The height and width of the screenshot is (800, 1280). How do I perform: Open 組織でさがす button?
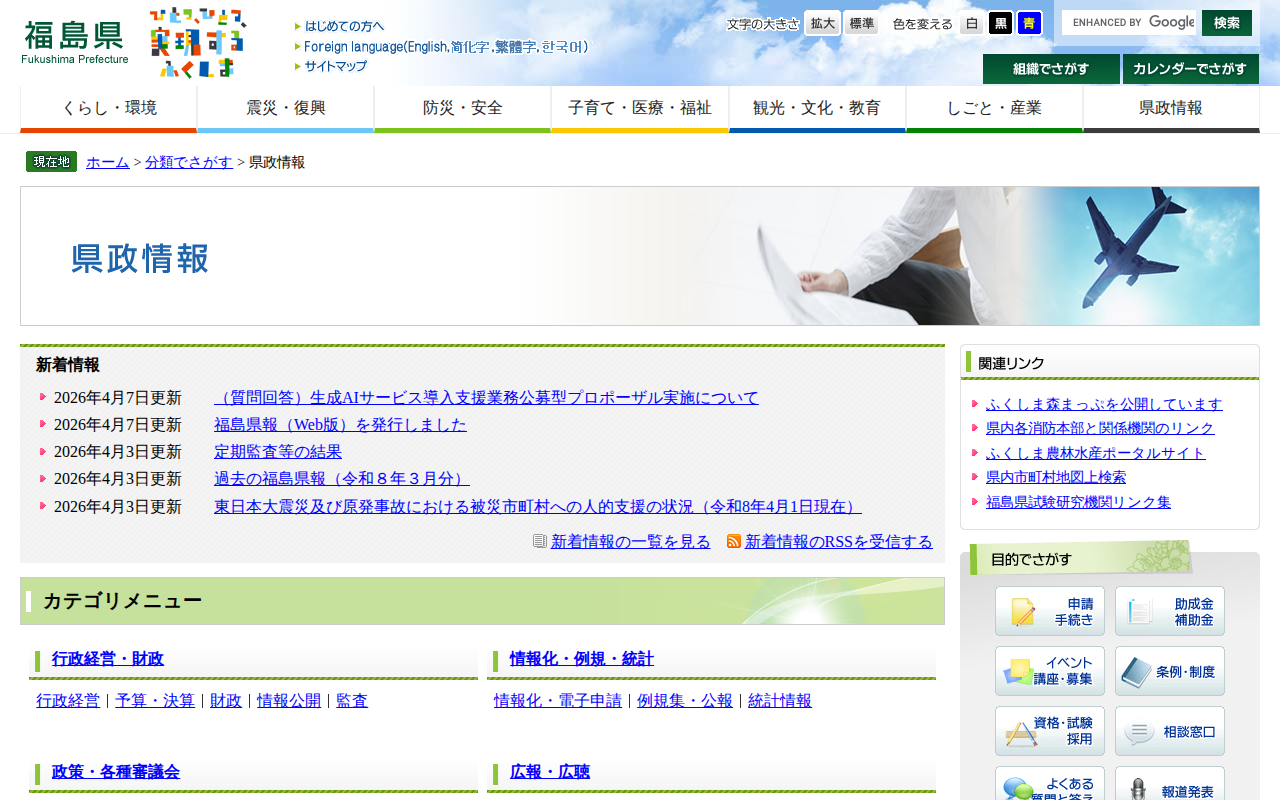[x=1051, y=69]
